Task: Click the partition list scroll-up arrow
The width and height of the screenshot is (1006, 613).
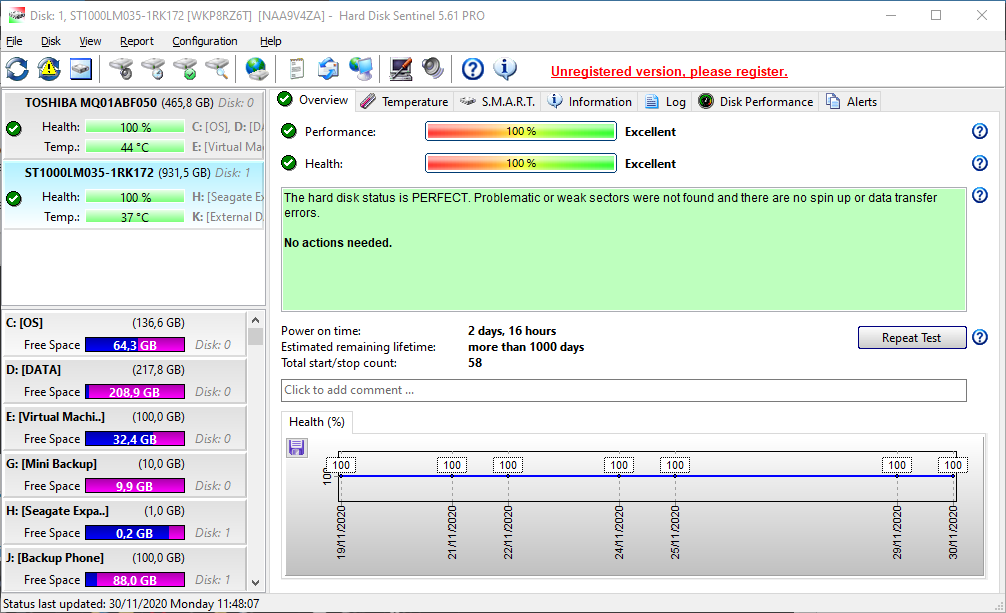Action: click(255, 320)
